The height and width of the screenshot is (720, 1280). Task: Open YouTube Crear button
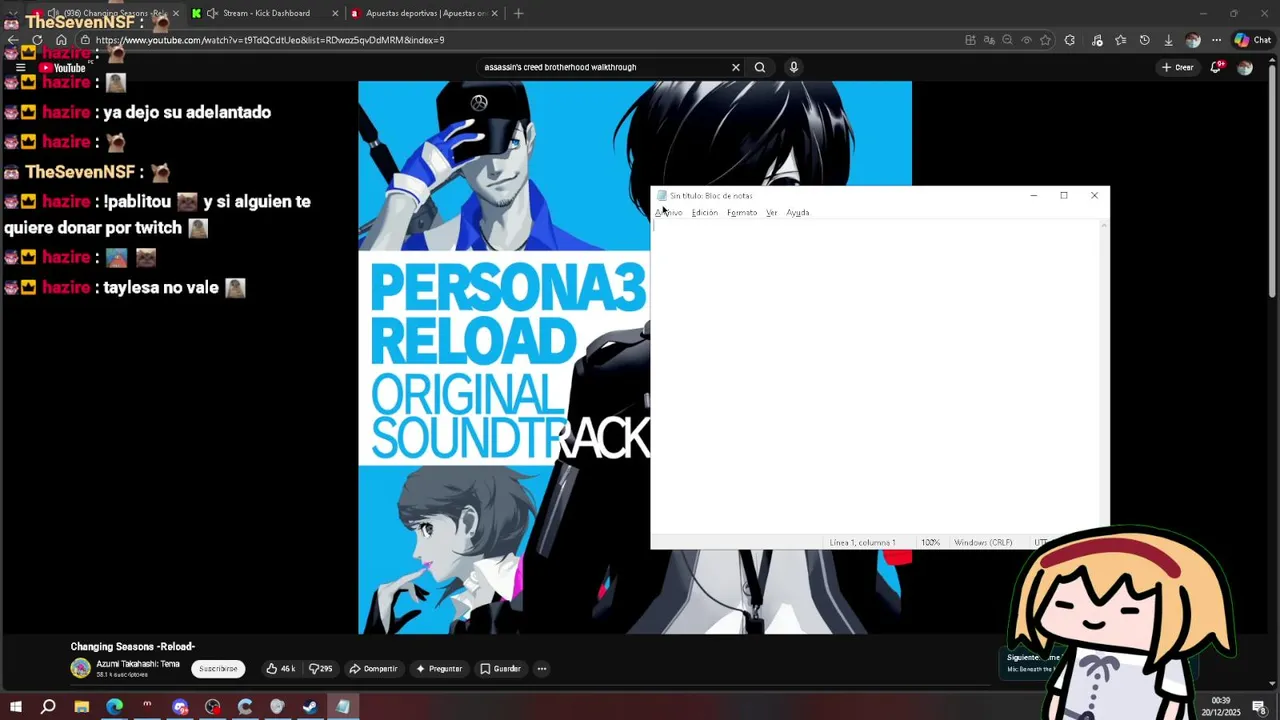coord(1177,67)
